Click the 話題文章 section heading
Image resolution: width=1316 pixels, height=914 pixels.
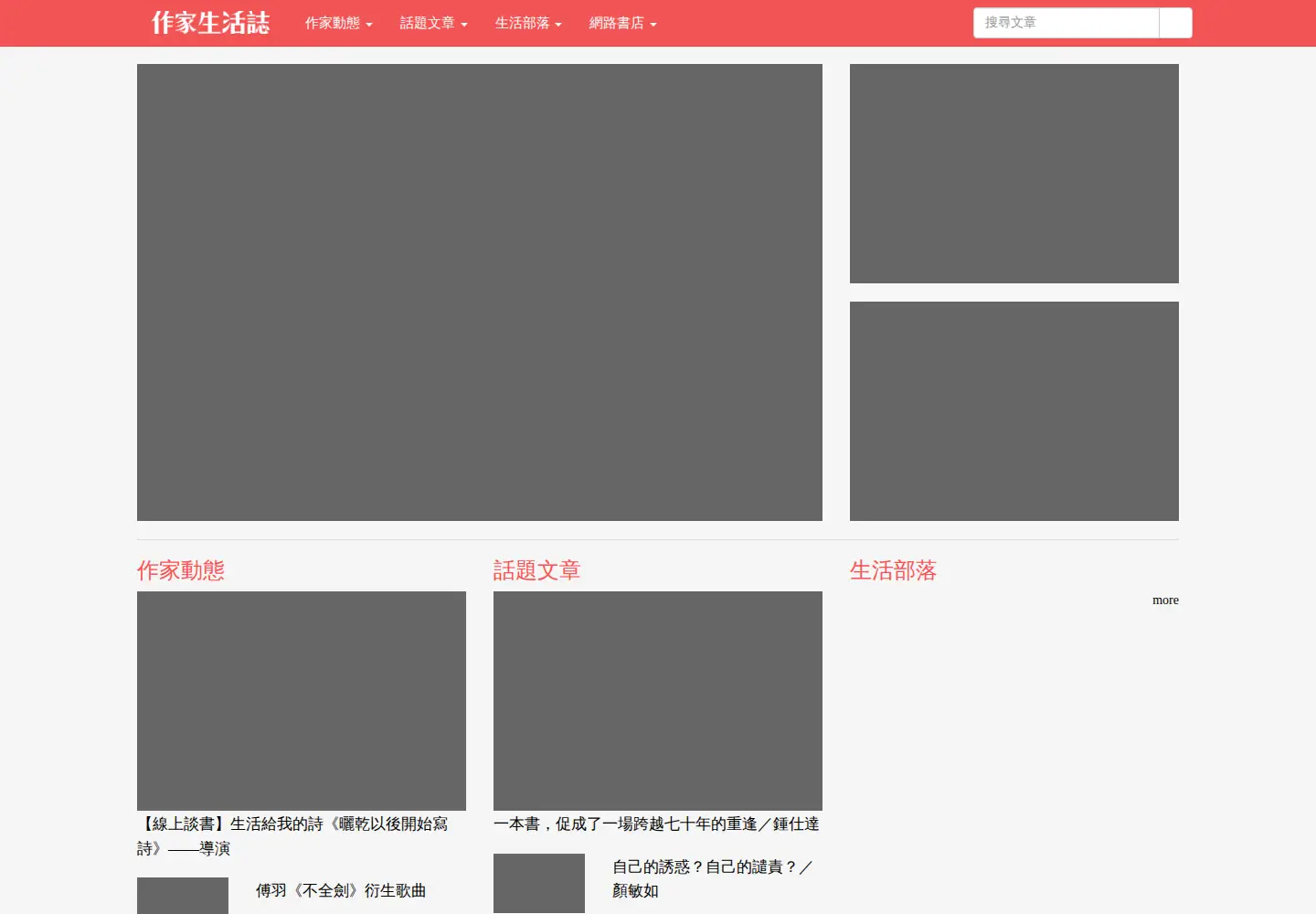[537, 570]
